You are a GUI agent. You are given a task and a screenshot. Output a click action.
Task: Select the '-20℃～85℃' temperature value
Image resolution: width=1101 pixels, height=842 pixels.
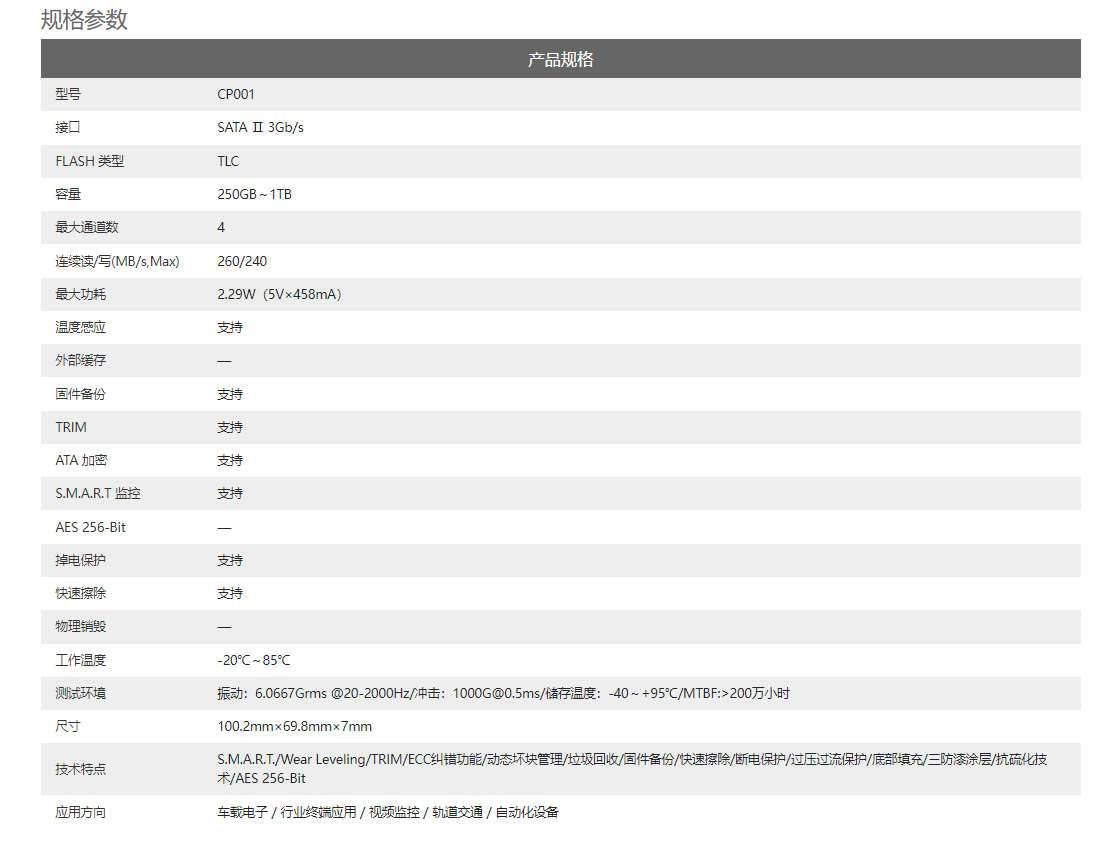point(253,660)
